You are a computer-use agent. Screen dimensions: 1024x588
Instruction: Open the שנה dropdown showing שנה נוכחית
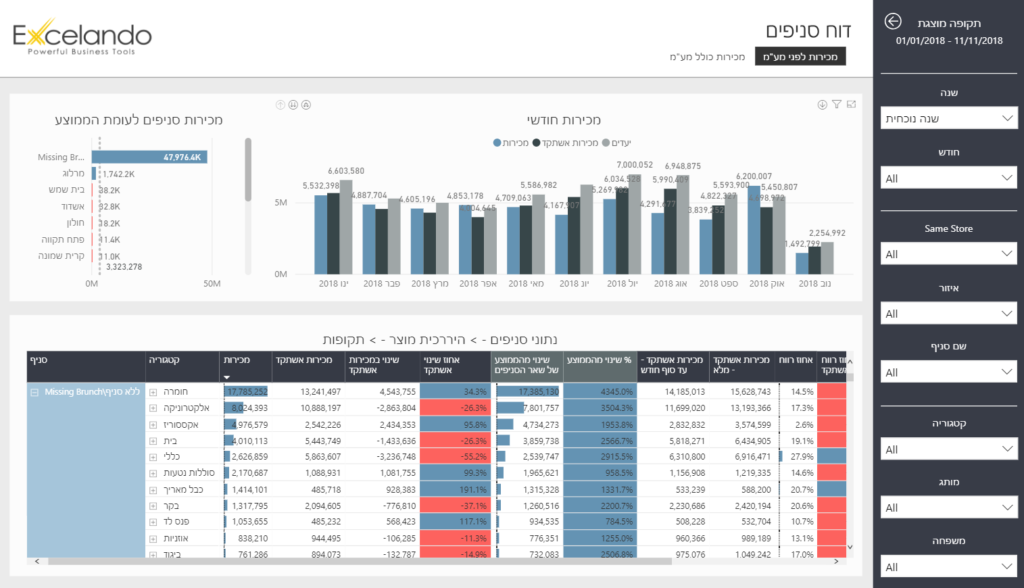pyautogui.click(x=948, y=118)
